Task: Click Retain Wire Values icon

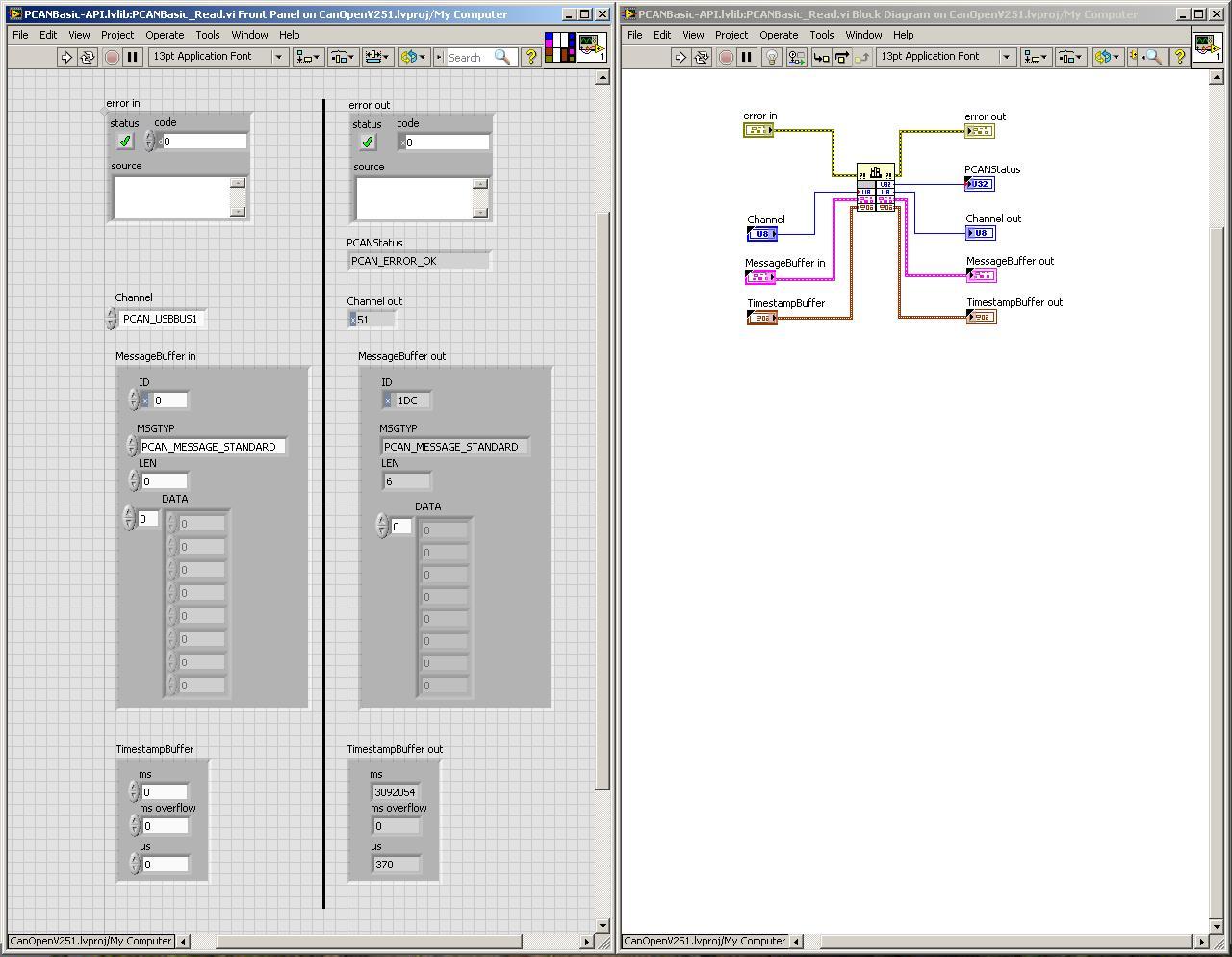Action: pos(796,57)
